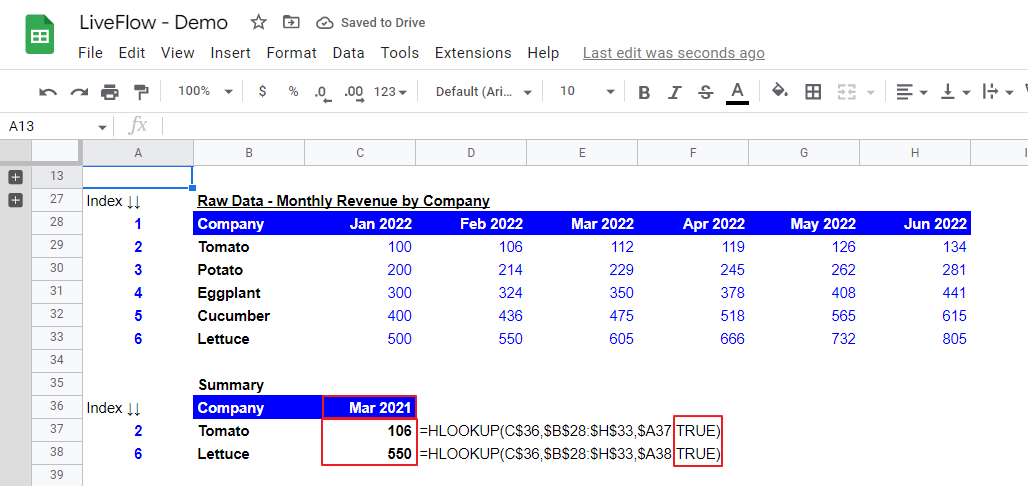Open the more formats 123 dropdown
The image size is (1028, 486).
[x=390, y=92]
